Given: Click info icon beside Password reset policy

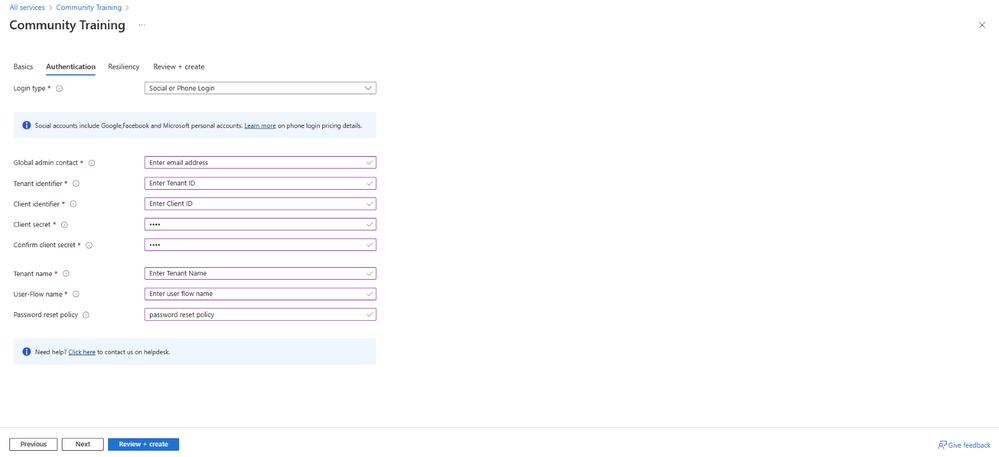Looking at the screenshot, I should click(x=86, y=314).
